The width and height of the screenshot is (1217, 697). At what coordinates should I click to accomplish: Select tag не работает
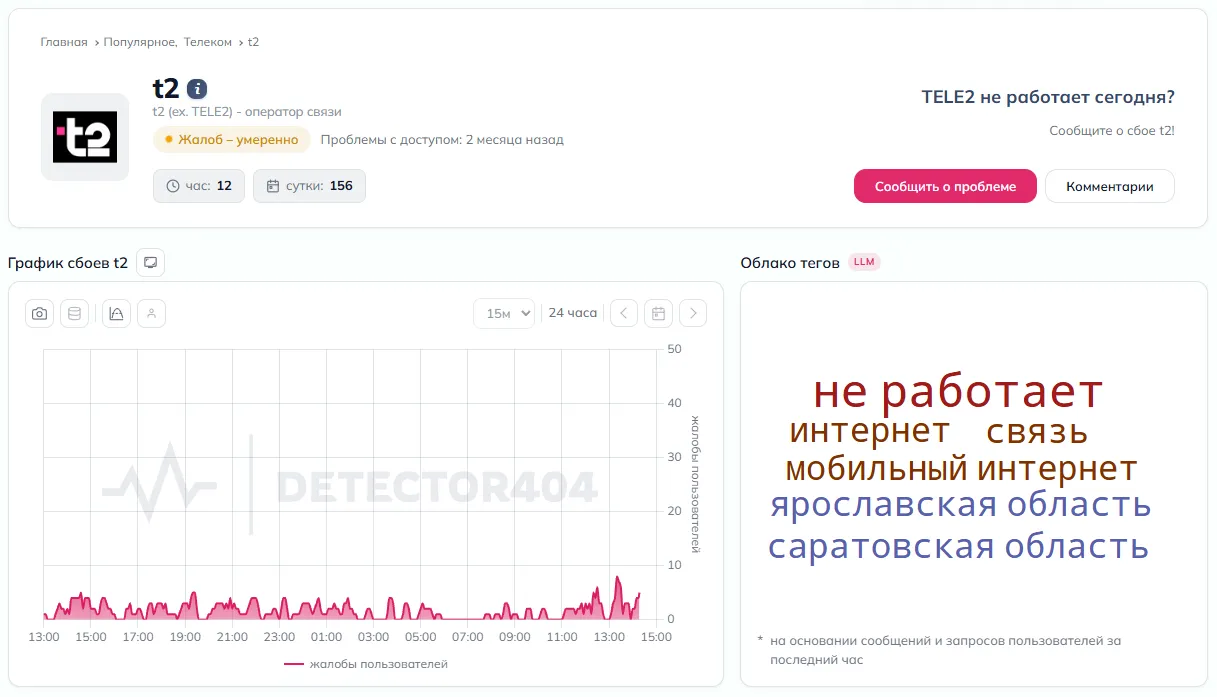958,392
